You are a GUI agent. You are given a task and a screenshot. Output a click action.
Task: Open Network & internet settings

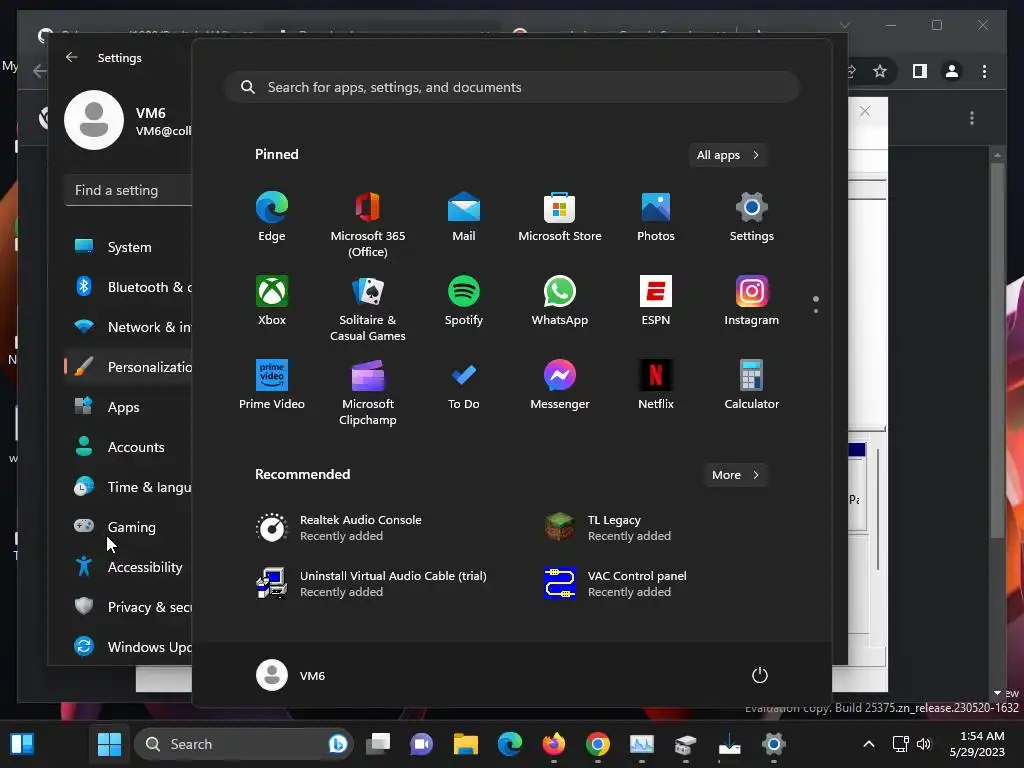129,327
